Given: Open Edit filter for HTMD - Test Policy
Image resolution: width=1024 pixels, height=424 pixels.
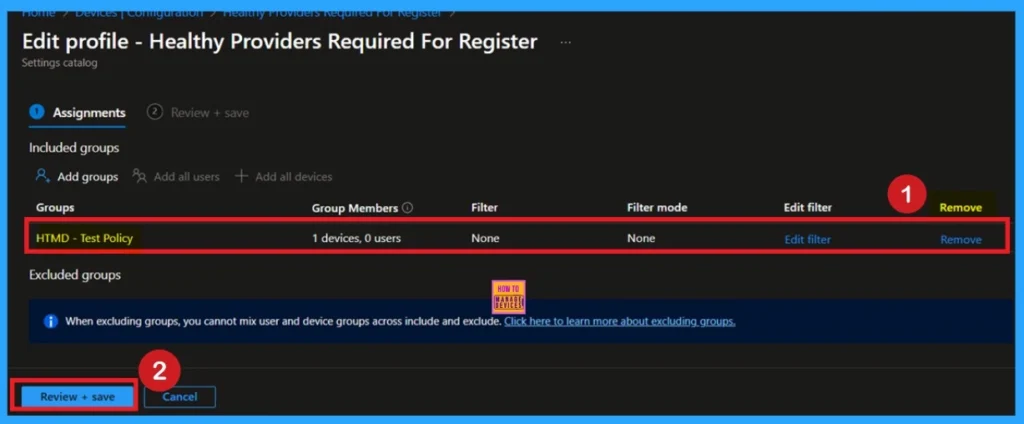Looking at the screenshot, I should [807, 239].
